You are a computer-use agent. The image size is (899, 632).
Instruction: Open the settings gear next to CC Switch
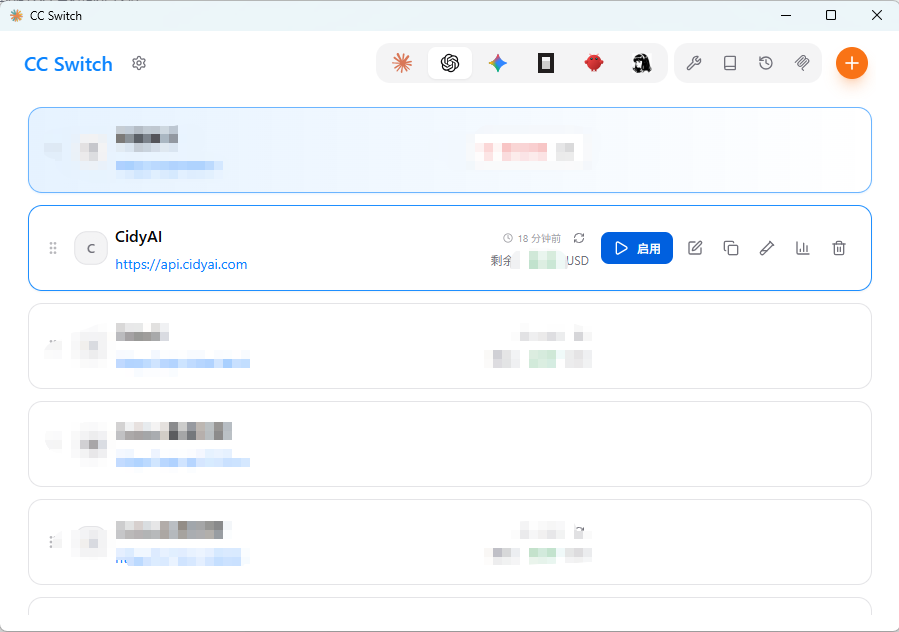[139, 63]
